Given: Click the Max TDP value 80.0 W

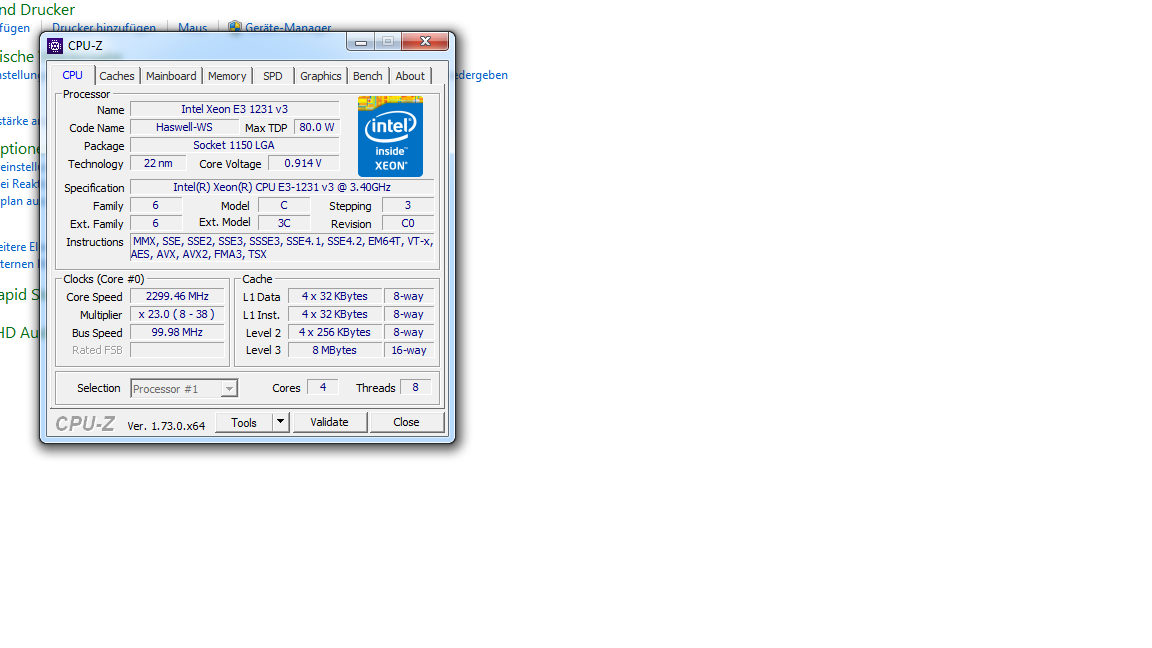Looking at the screenshot, I should click(x=317, y=127).
